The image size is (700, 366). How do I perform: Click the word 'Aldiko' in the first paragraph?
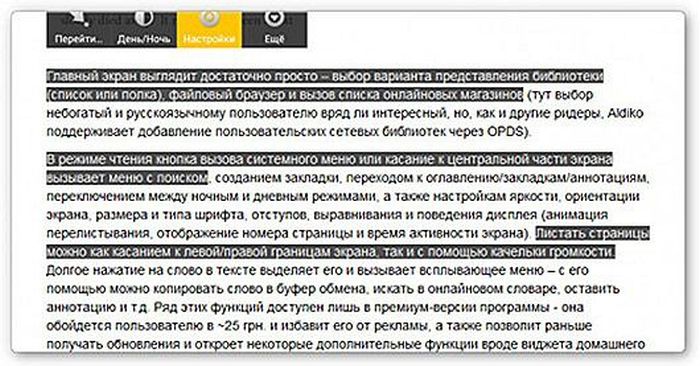click(625, 113)
